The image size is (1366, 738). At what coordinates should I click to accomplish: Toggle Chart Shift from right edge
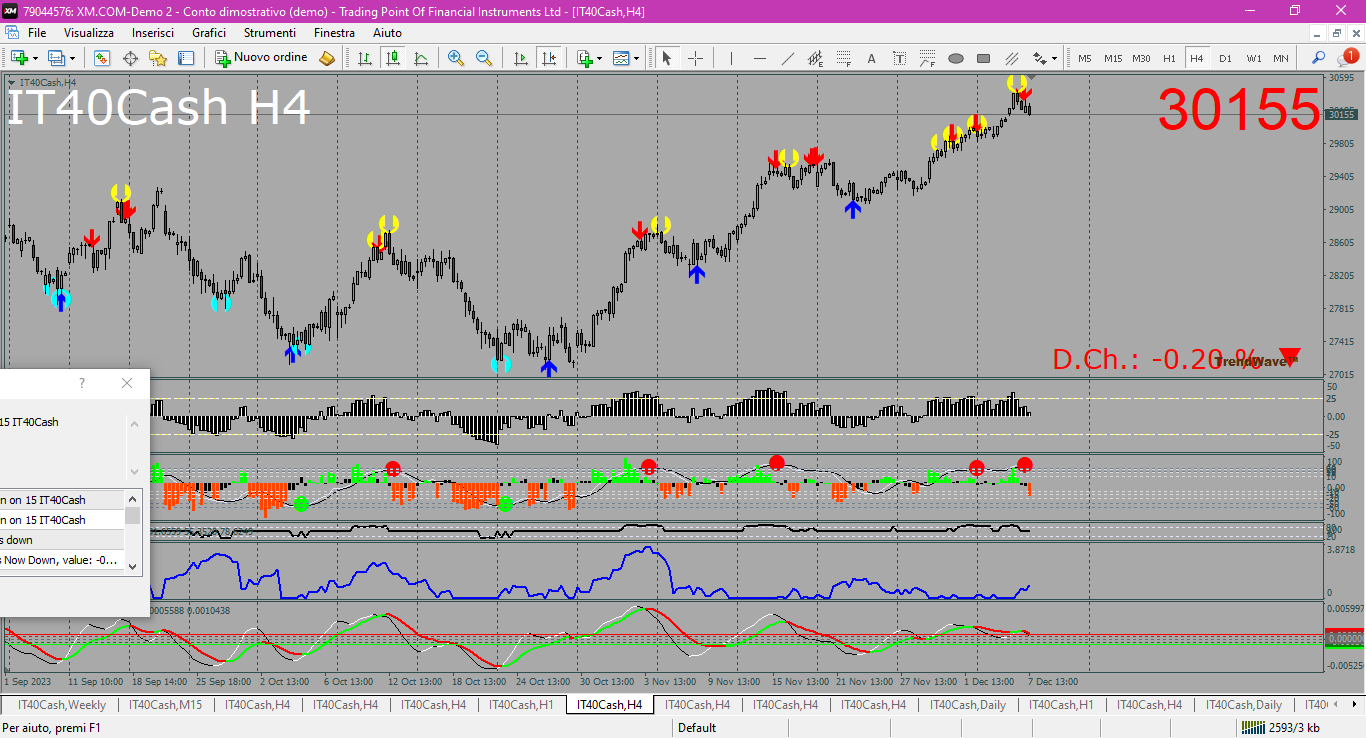548,58
